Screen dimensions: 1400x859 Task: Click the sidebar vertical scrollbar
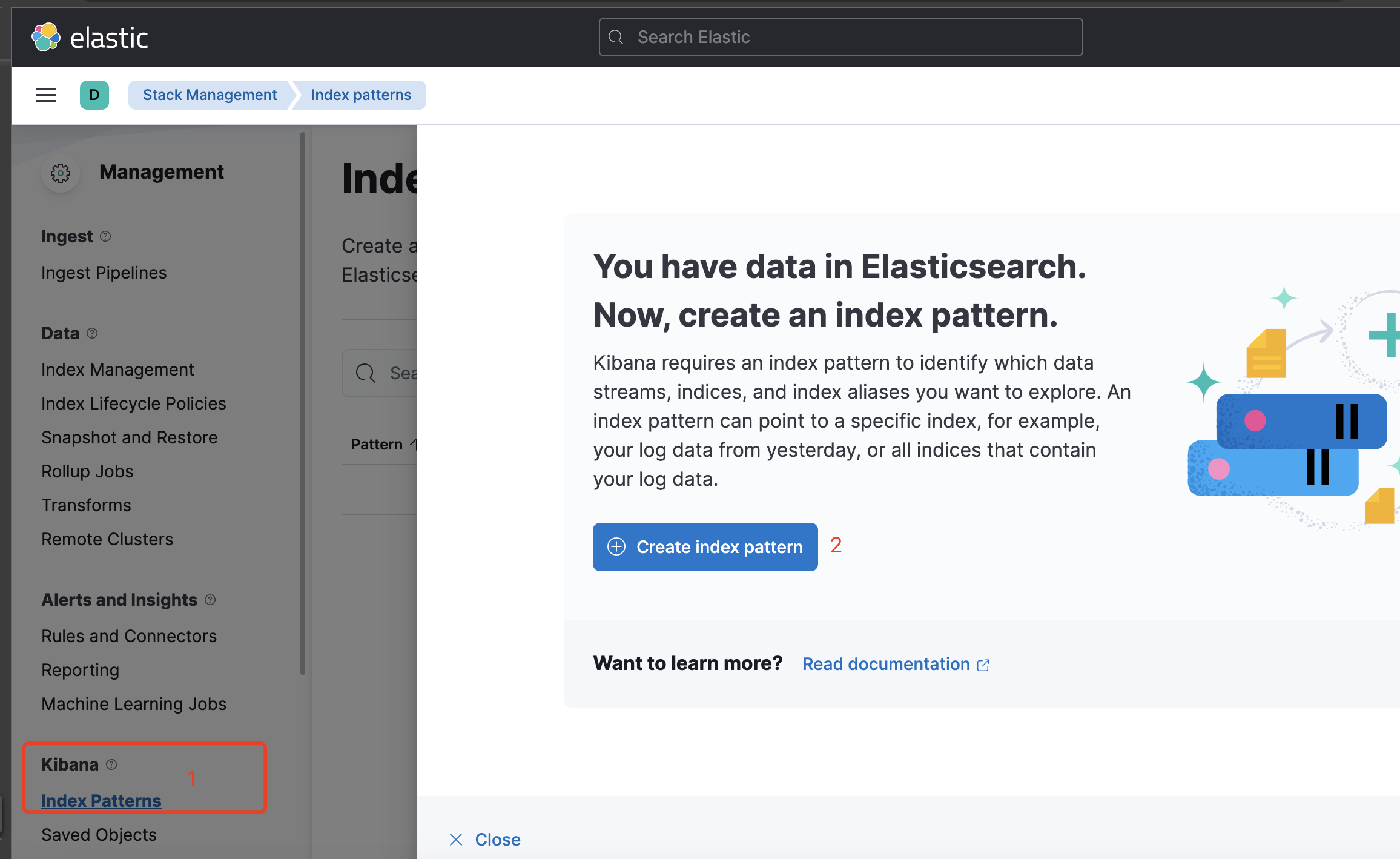[303, 403]
